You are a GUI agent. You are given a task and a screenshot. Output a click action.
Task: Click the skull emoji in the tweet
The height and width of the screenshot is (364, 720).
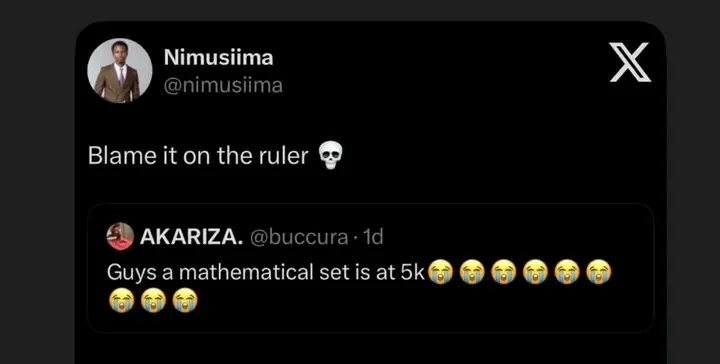[331, 156]
